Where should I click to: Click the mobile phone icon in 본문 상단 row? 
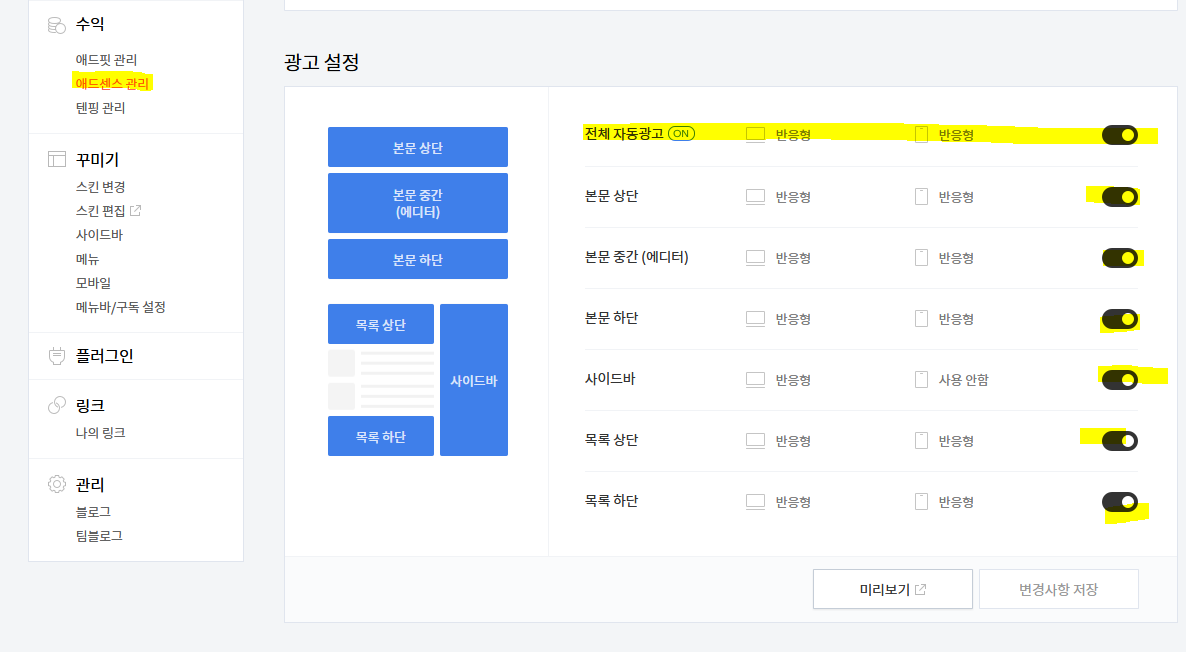pos(921,197)
